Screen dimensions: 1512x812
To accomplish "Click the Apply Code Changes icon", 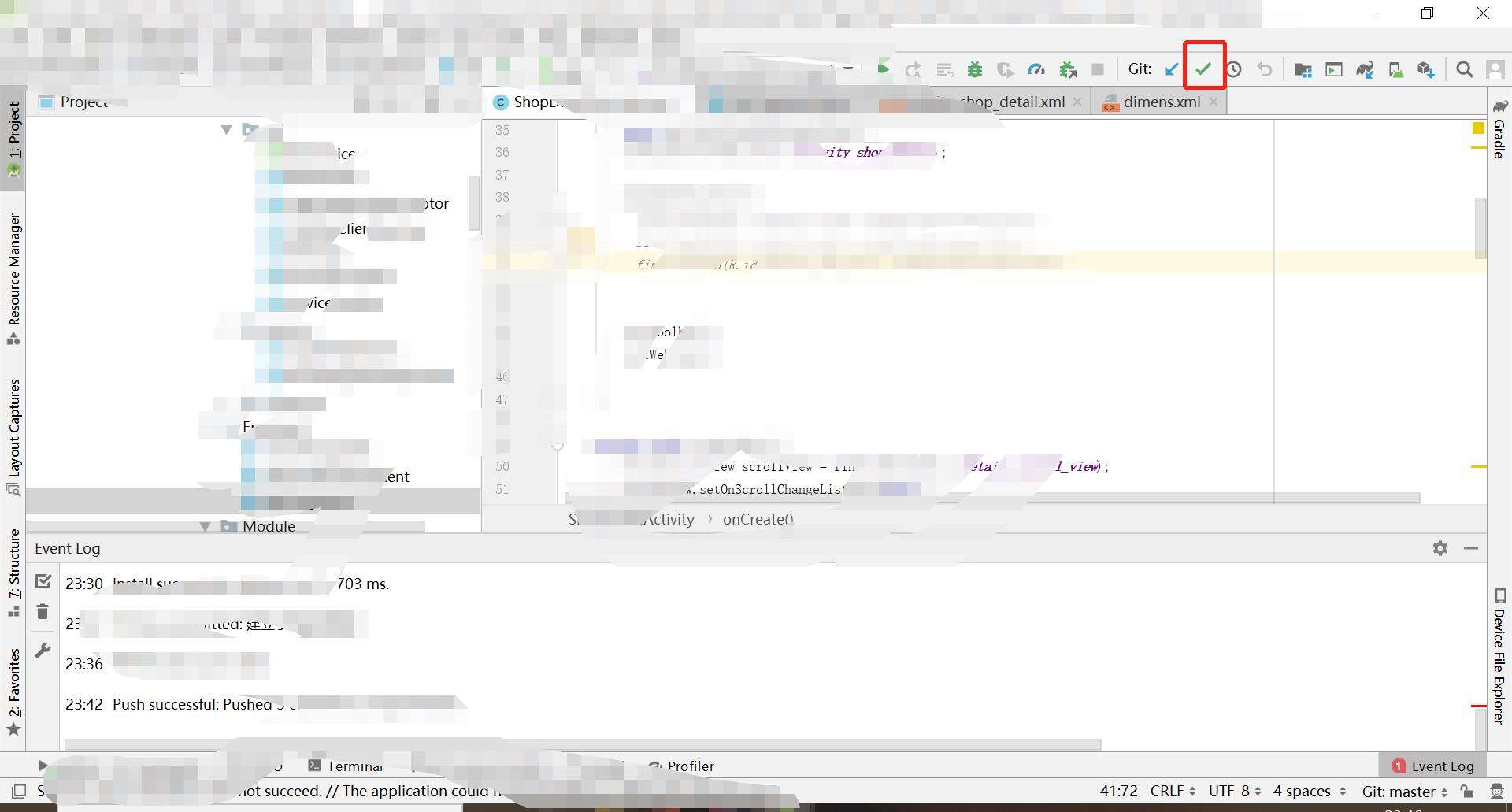I will (x=944, y=70).
